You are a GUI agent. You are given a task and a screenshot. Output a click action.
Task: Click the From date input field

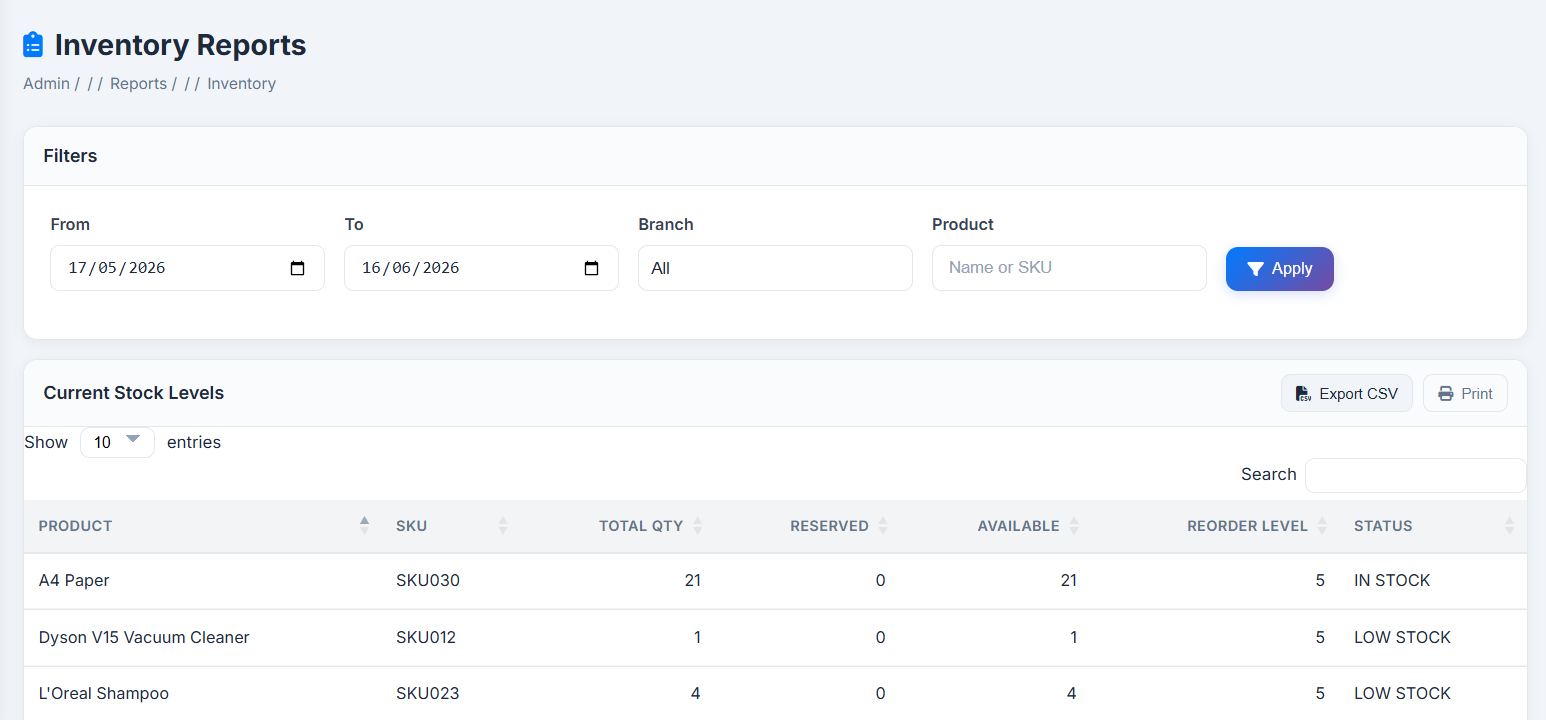pos(187,268)
